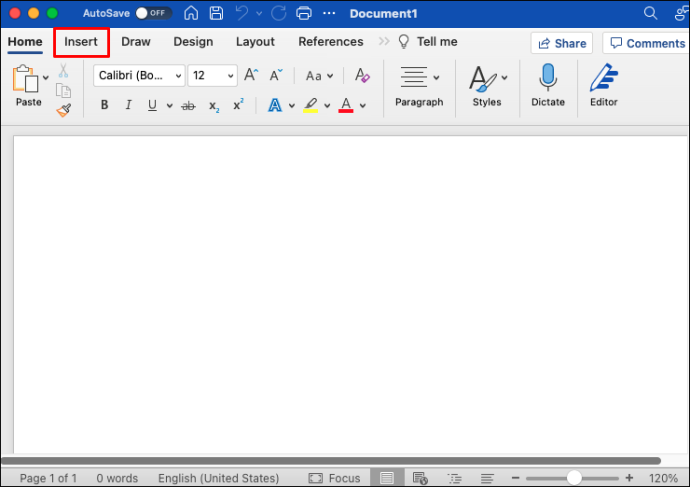
Task: Open the font name dropdown Calibri
Action: point(139,75)
